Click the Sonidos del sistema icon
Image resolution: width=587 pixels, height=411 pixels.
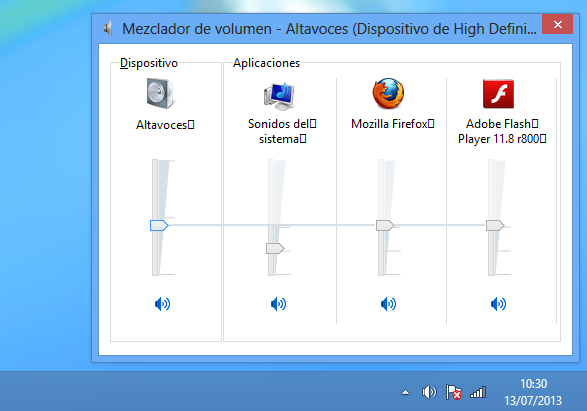[279, 96]
